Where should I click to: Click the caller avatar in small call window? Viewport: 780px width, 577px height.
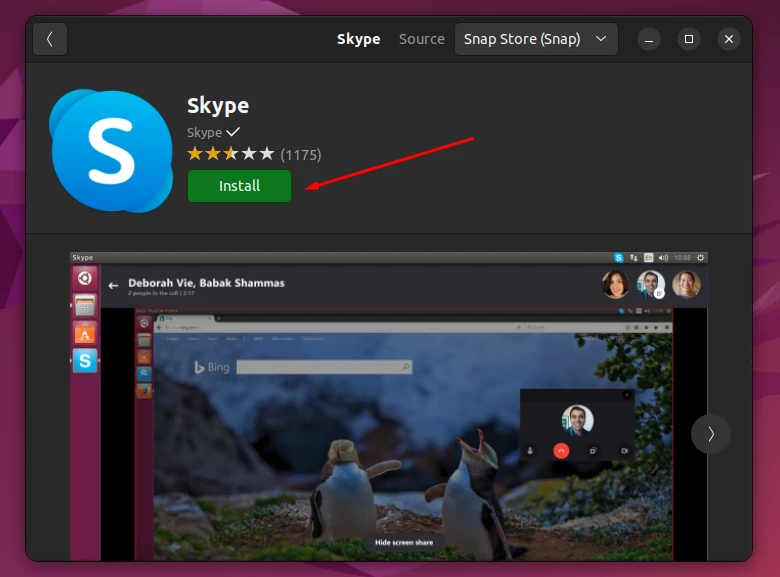pyautogui.click(x=577, y=420)
